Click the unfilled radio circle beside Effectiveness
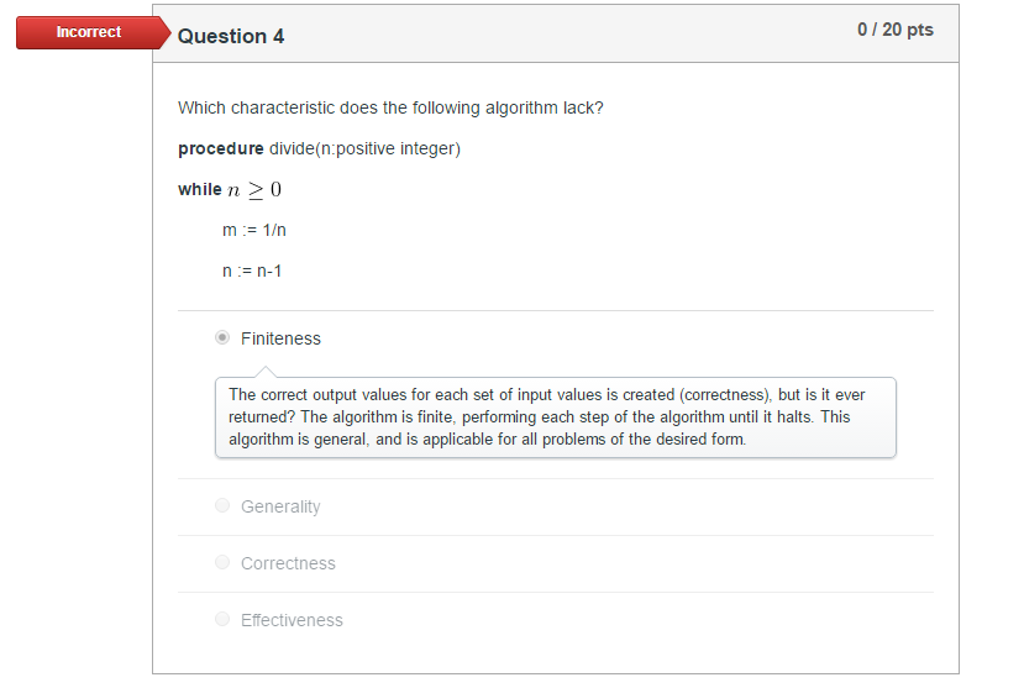The image size is (1024, 688). (222, 618)
